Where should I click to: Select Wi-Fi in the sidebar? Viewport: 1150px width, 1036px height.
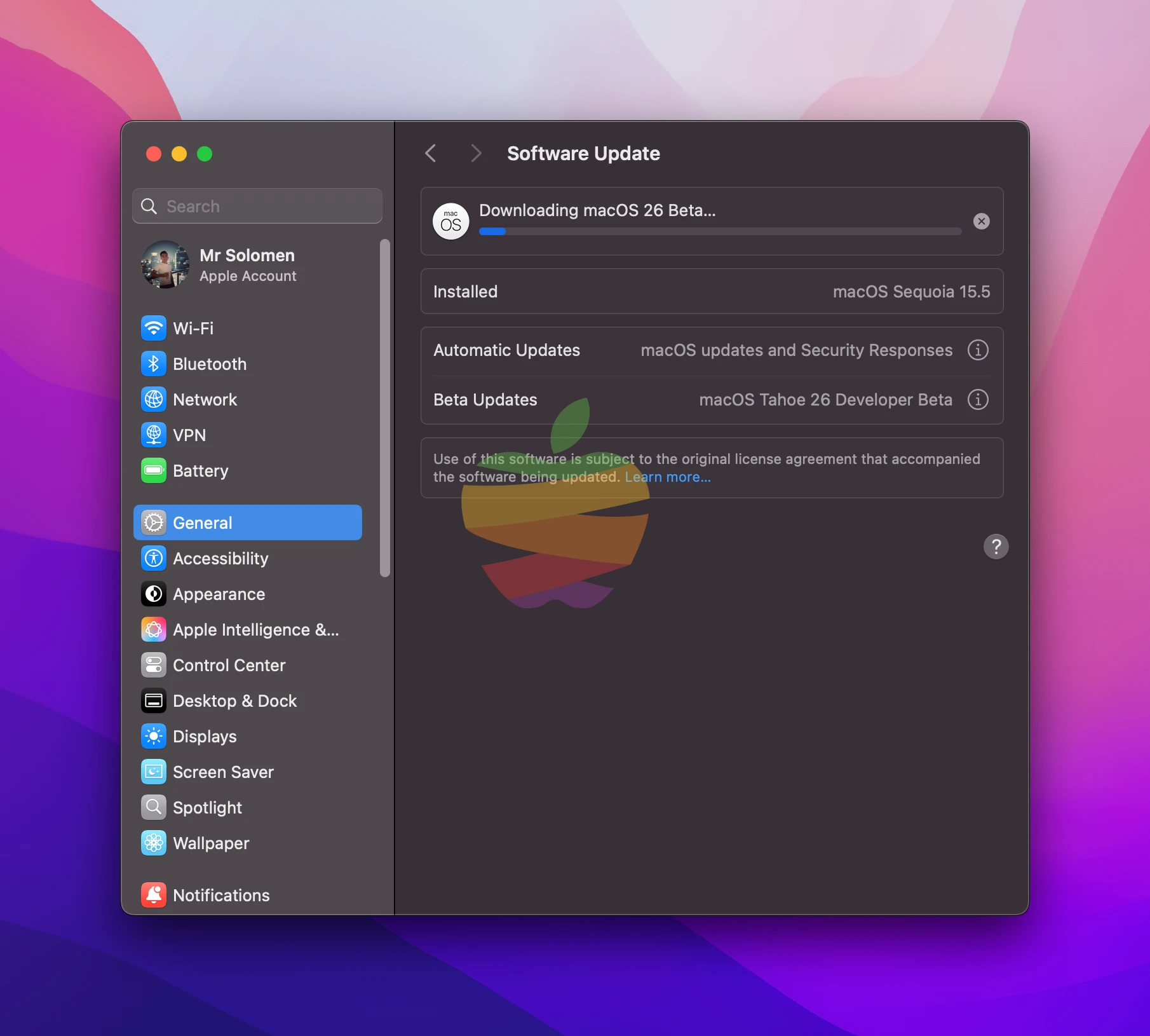point(193,329)
